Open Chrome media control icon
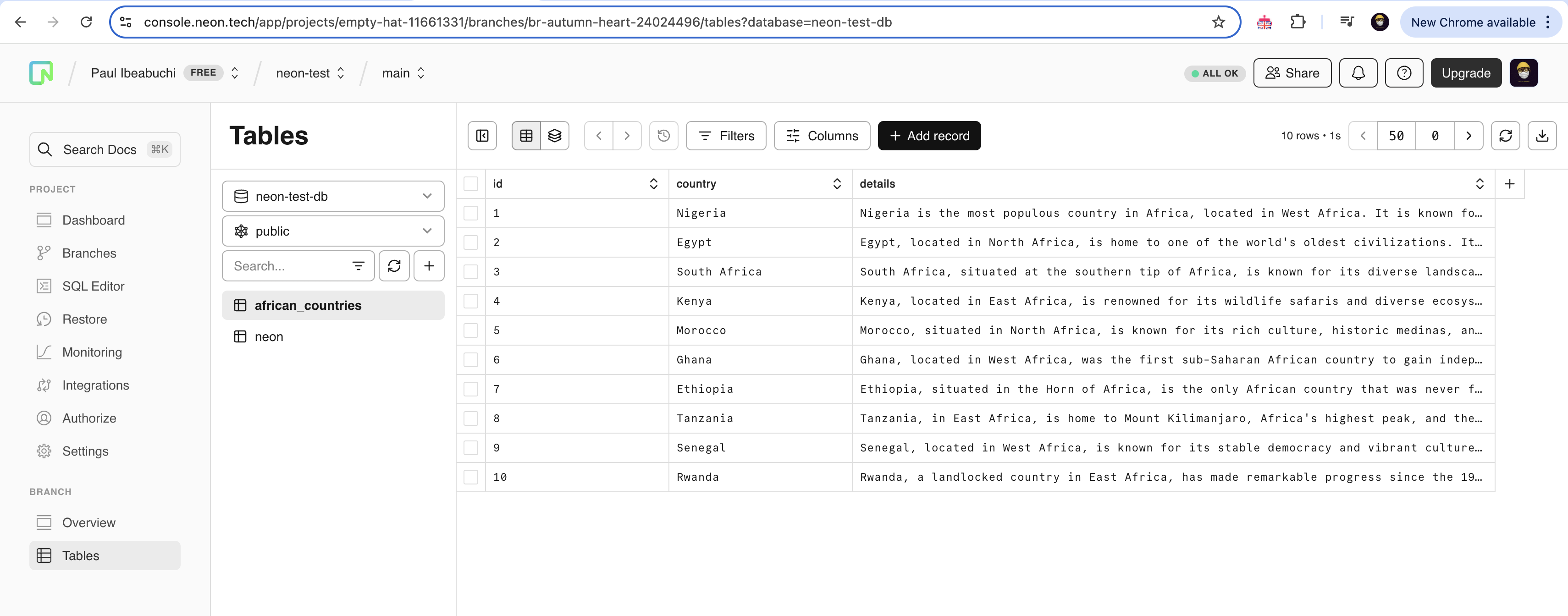The image size is (1568, 616). 1347,22
